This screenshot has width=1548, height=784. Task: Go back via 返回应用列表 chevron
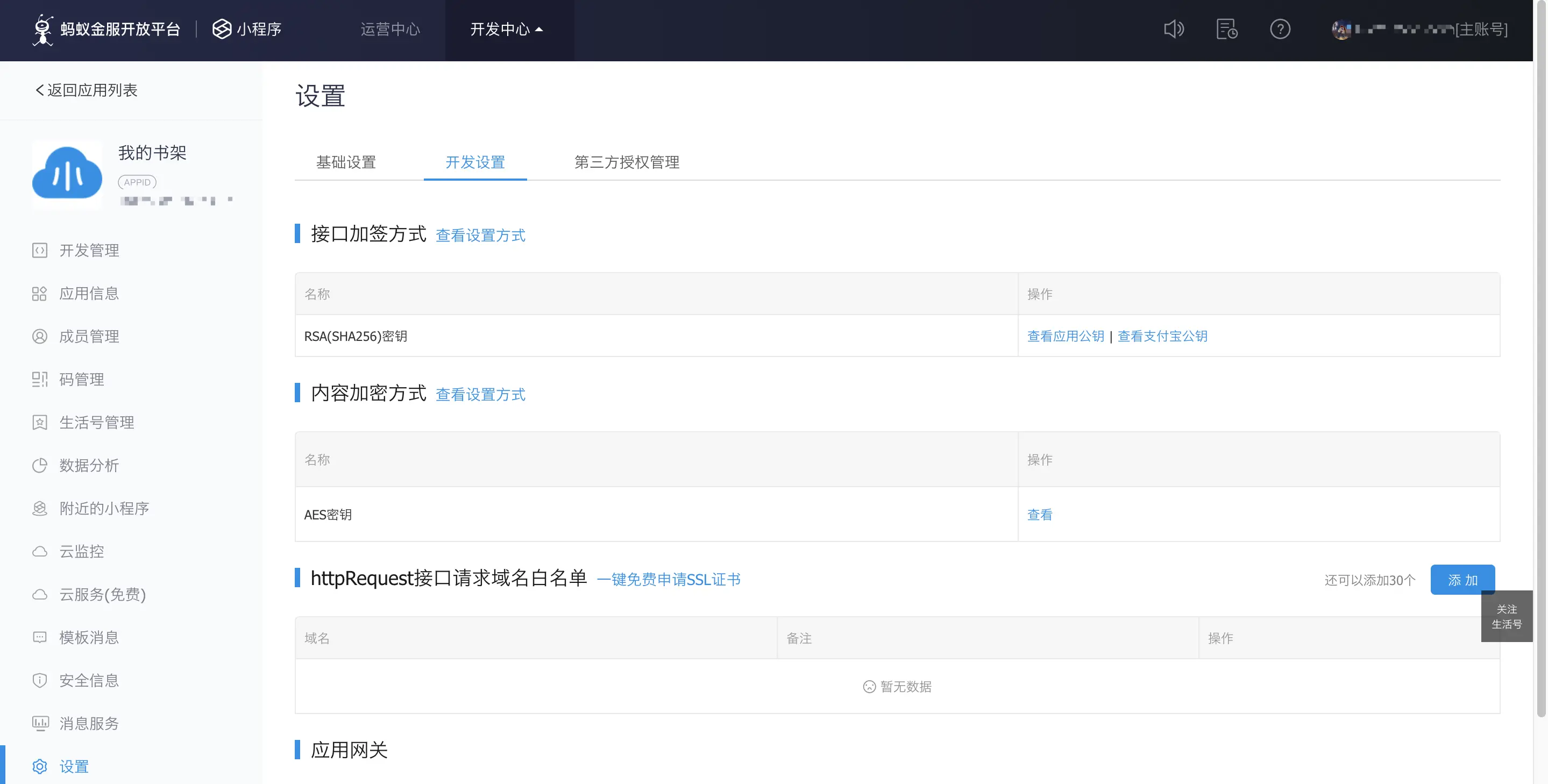tap(40, 90)
